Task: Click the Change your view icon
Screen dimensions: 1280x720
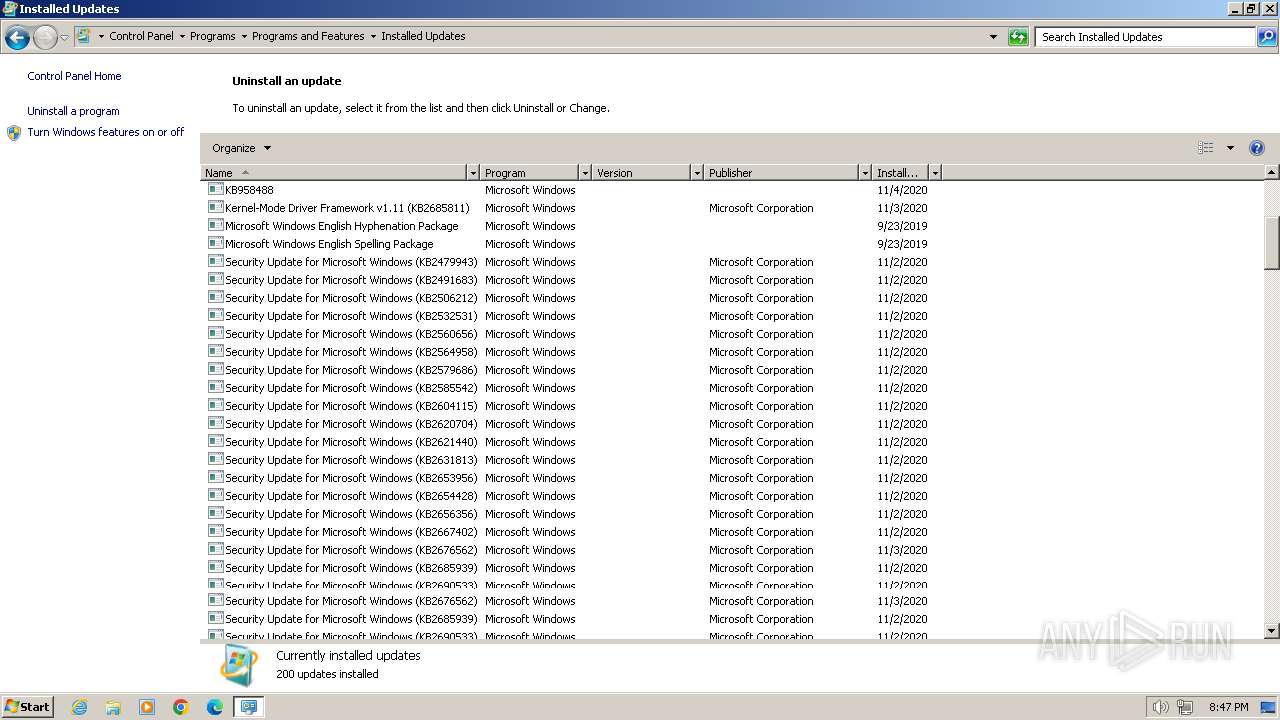Action: coord(1206,148)
